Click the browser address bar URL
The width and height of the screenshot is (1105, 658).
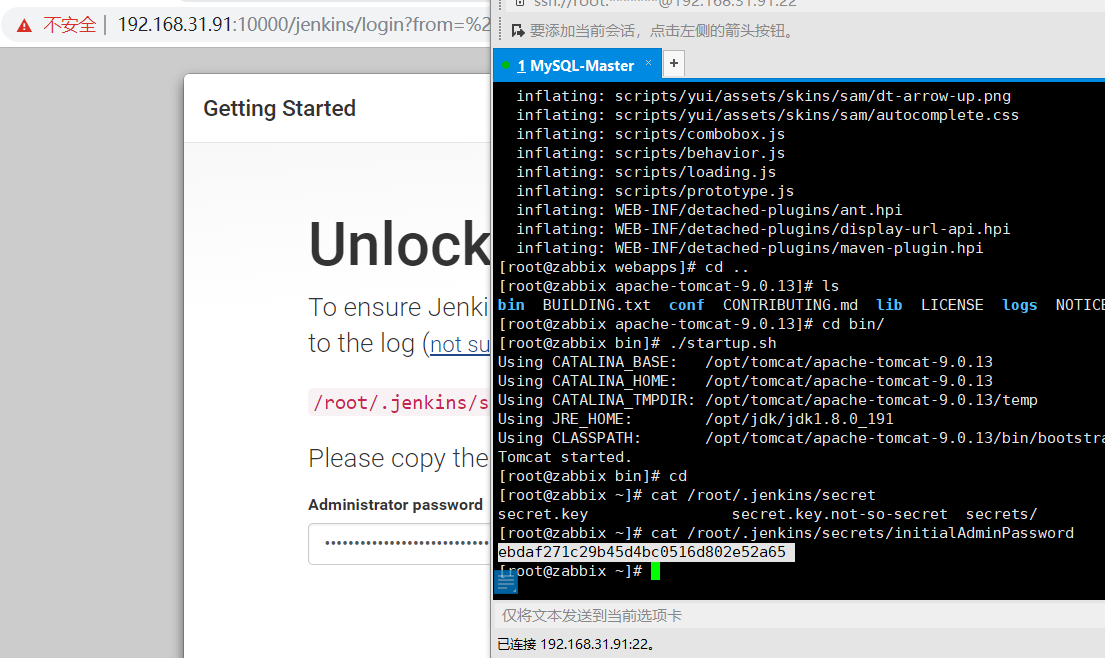[304, 25]
